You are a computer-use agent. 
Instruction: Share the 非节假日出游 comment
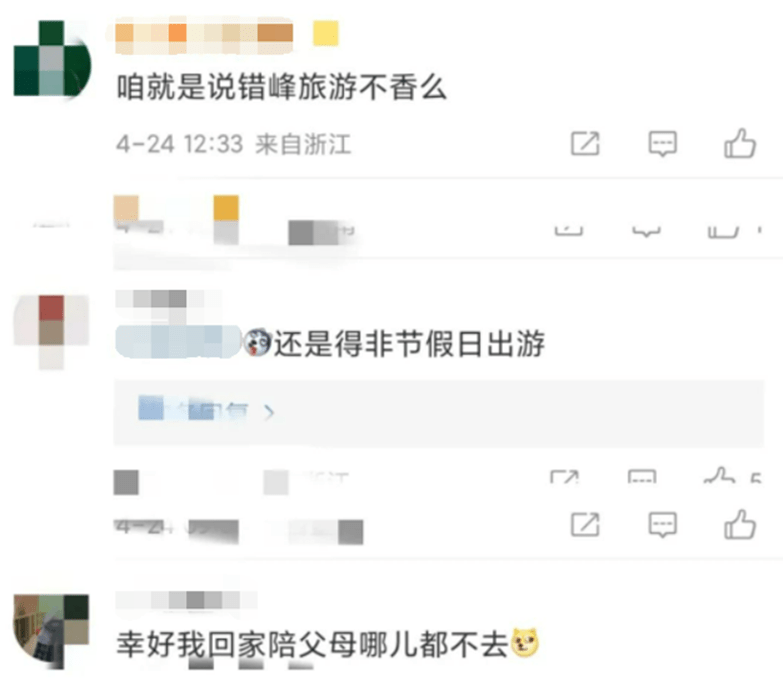585,524
